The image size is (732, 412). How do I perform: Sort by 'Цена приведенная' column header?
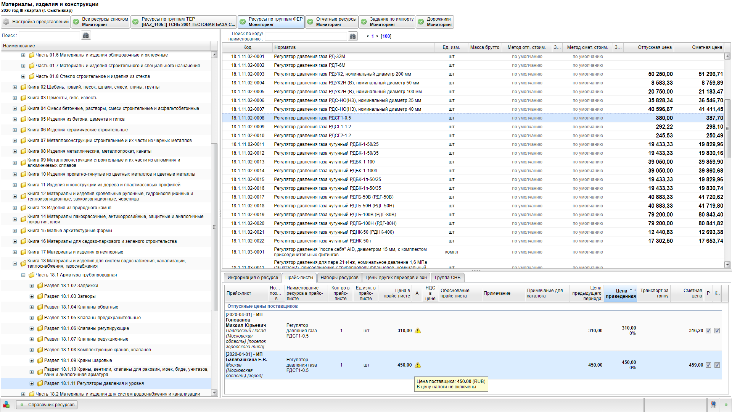point(620,293)
